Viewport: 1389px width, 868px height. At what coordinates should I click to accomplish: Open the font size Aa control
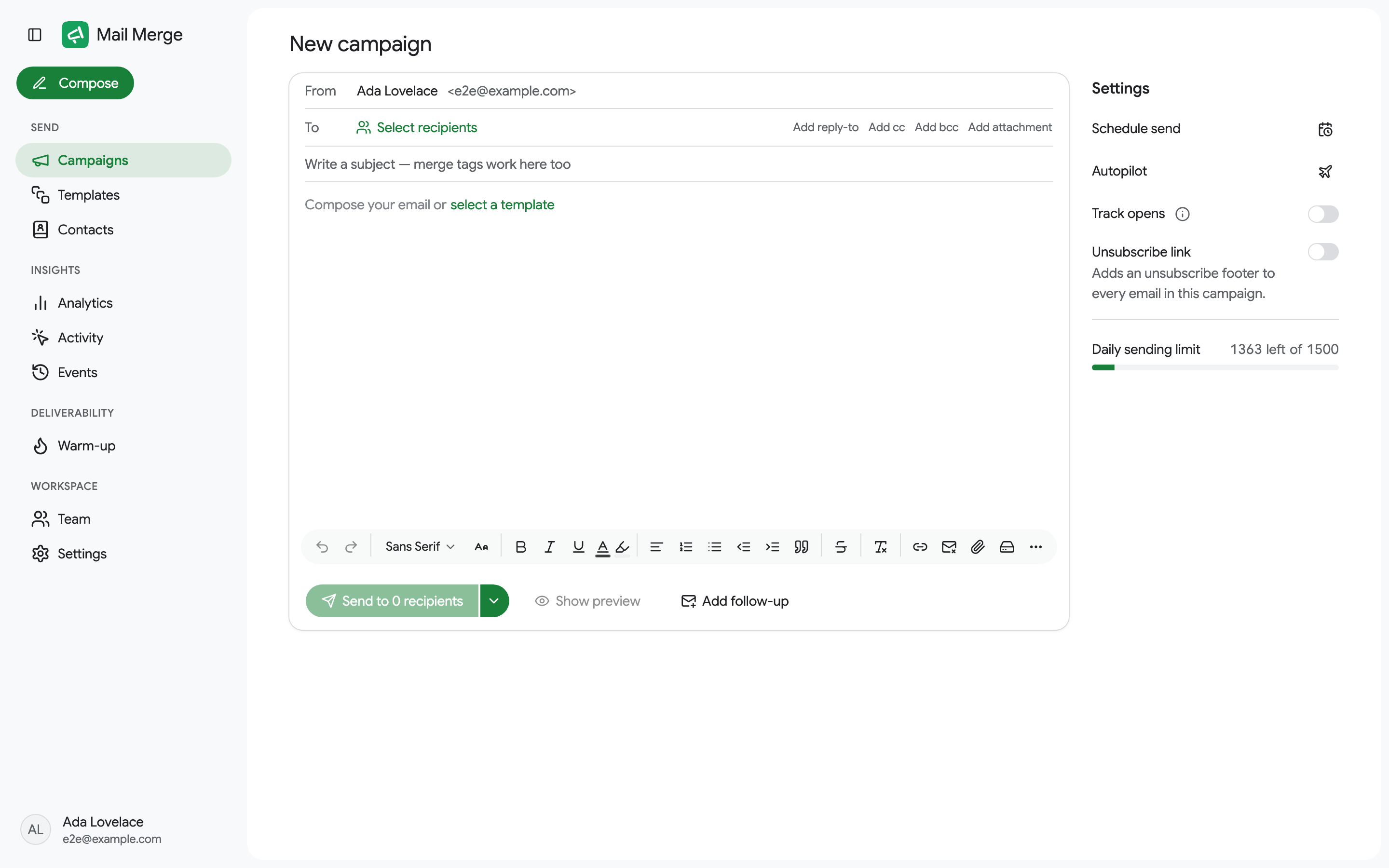click(481, 547)
